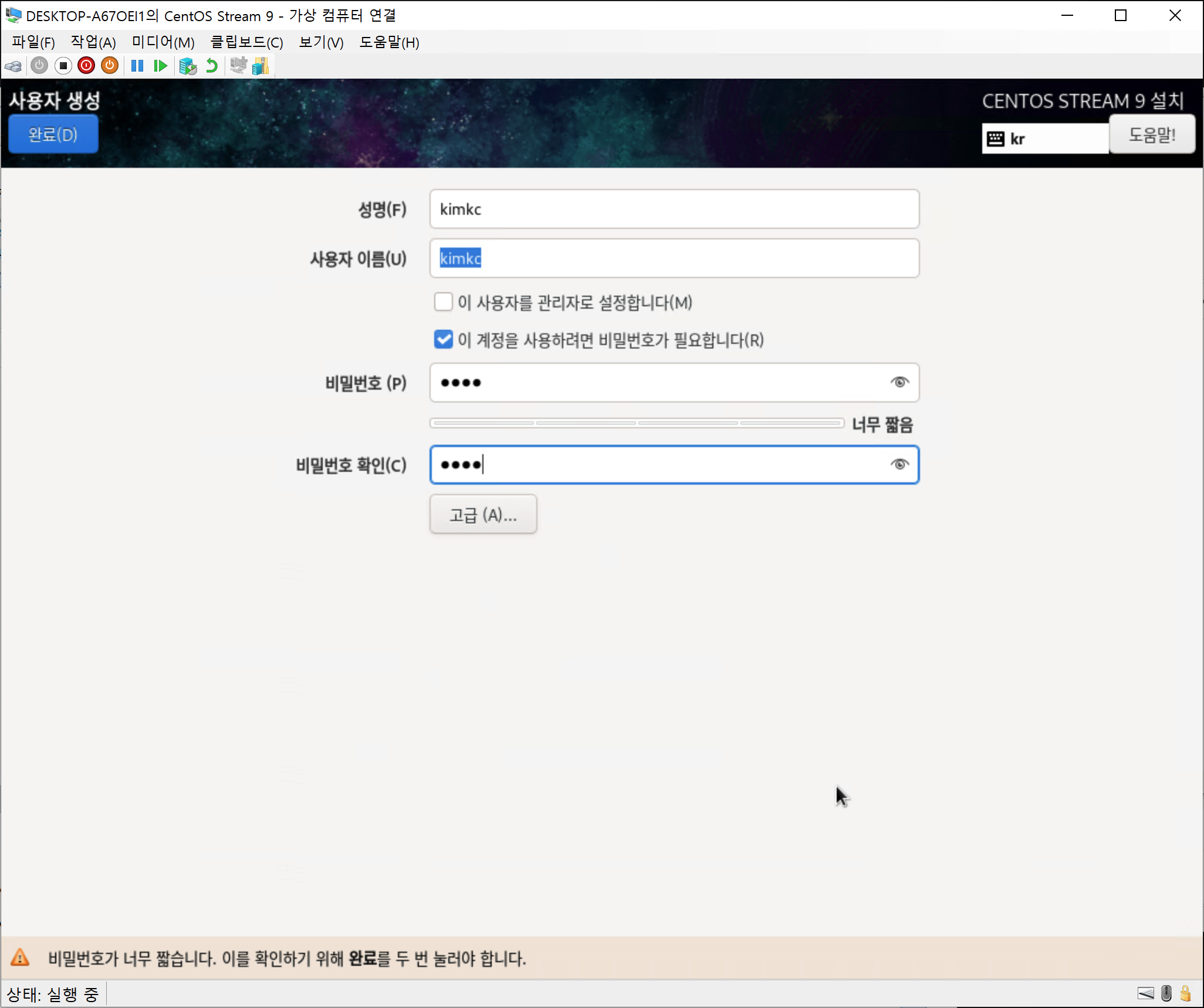
Task: Click the 상태: 실행 중 status text
Action: click(53, 994)
